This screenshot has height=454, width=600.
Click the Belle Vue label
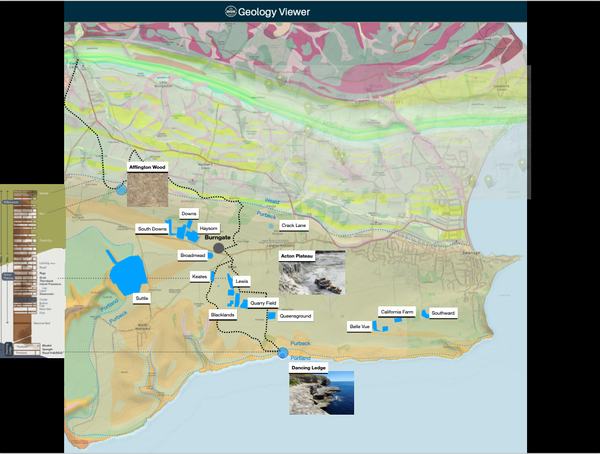click(x=360, y=326)
